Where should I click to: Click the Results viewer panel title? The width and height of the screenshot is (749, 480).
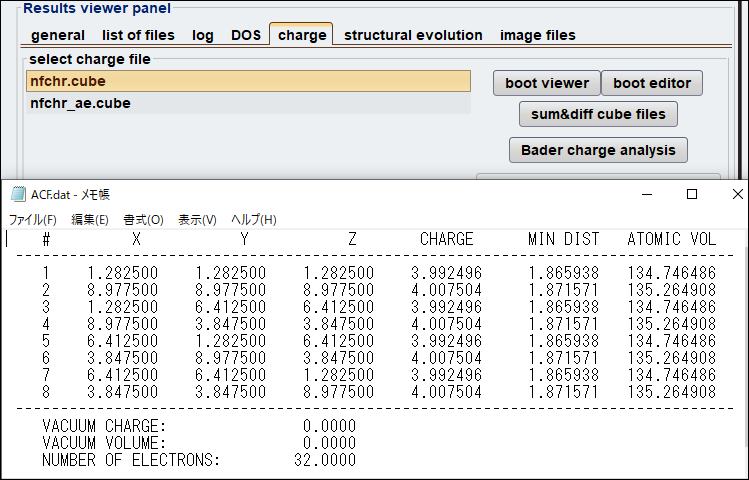point(97,8)
